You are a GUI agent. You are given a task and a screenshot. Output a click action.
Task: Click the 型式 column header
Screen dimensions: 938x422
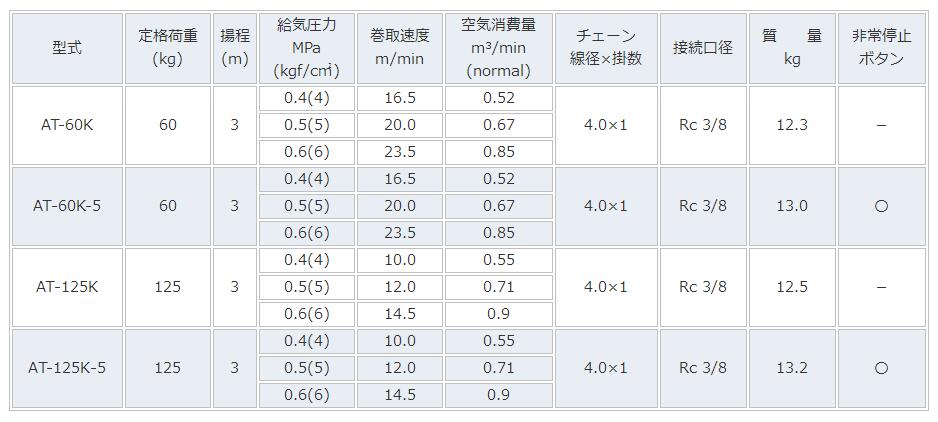point(67,48)
